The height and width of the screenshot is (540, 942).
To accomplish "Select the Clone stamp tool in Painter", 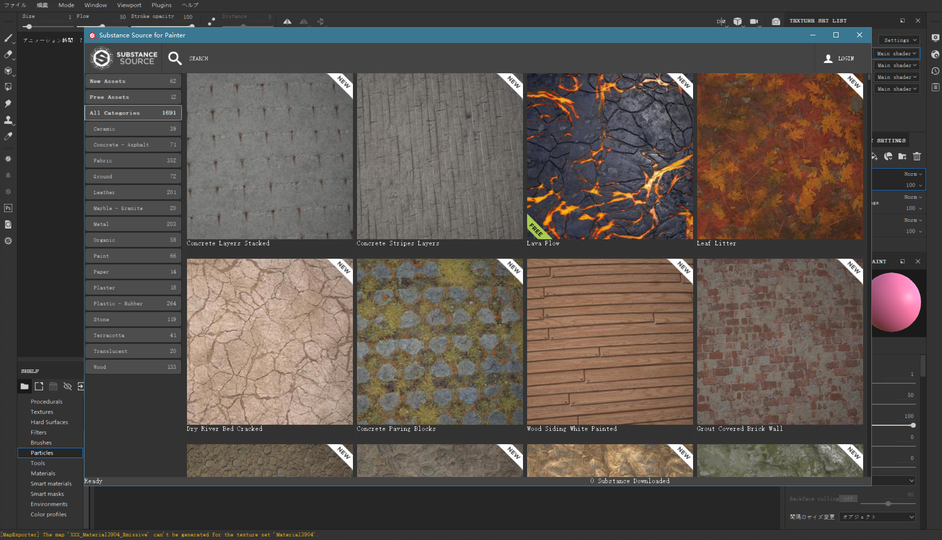I will (x=8, y=120).
